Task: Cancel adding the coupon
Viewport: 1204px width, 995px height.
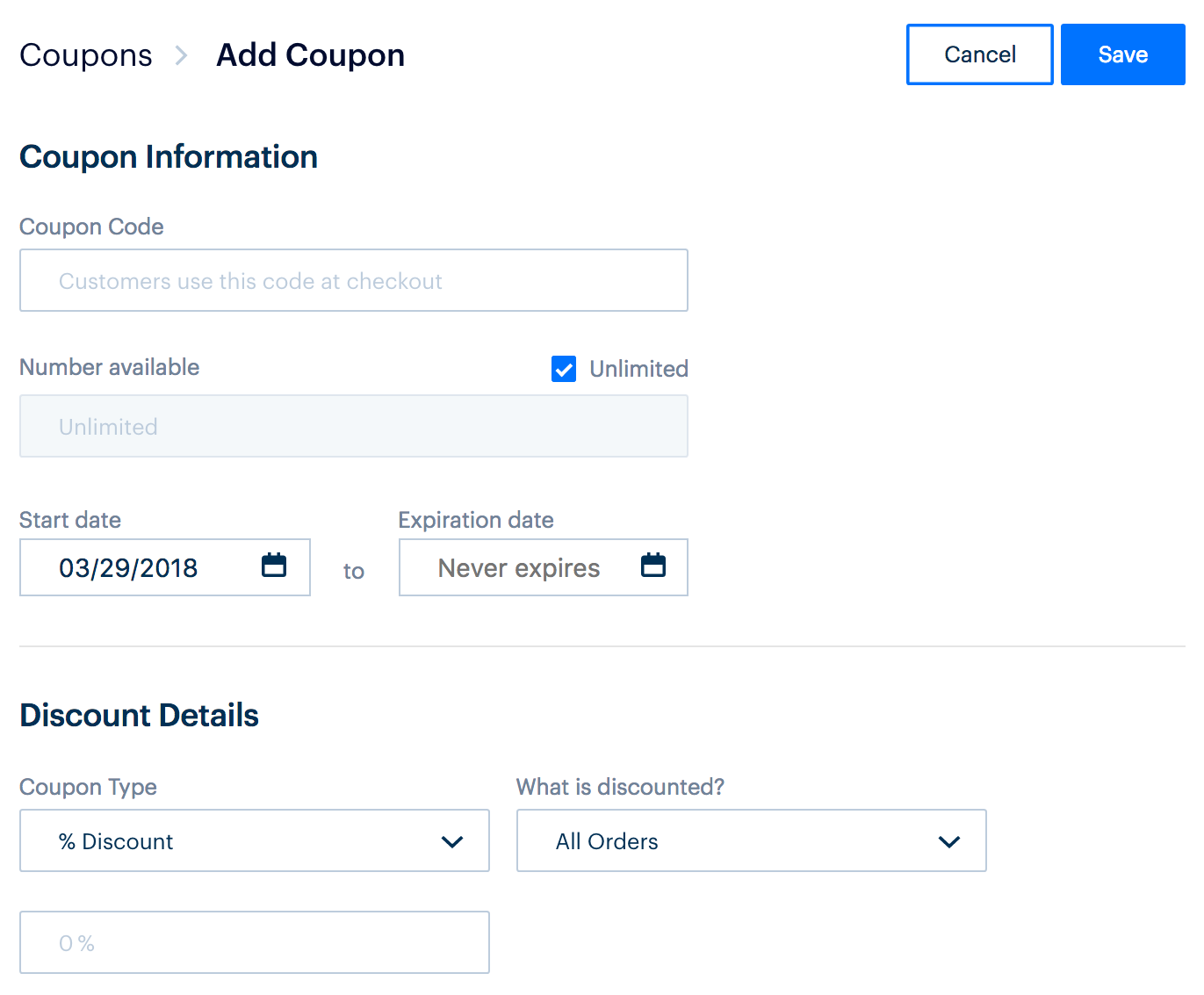Action: [x=979, y=54]
